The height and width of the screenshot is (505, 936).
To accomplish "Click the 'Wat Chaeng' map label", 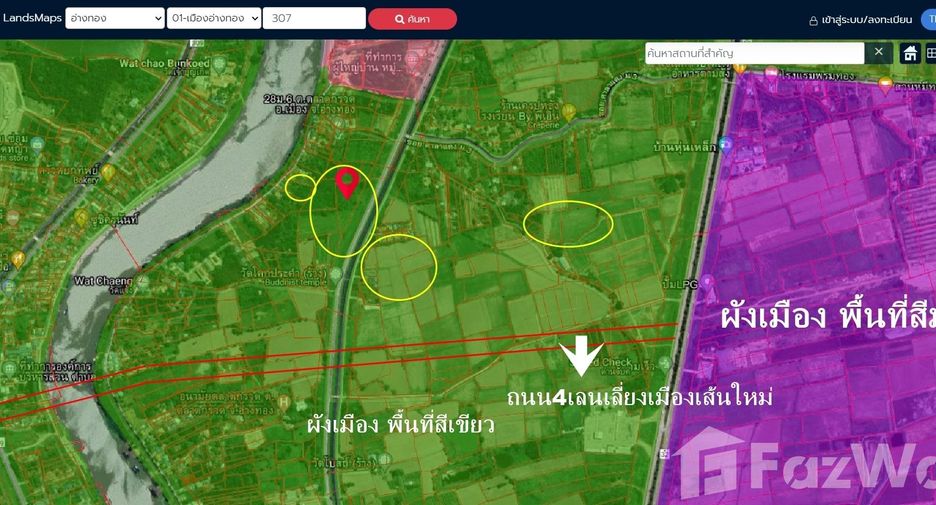I will (103, 281).
